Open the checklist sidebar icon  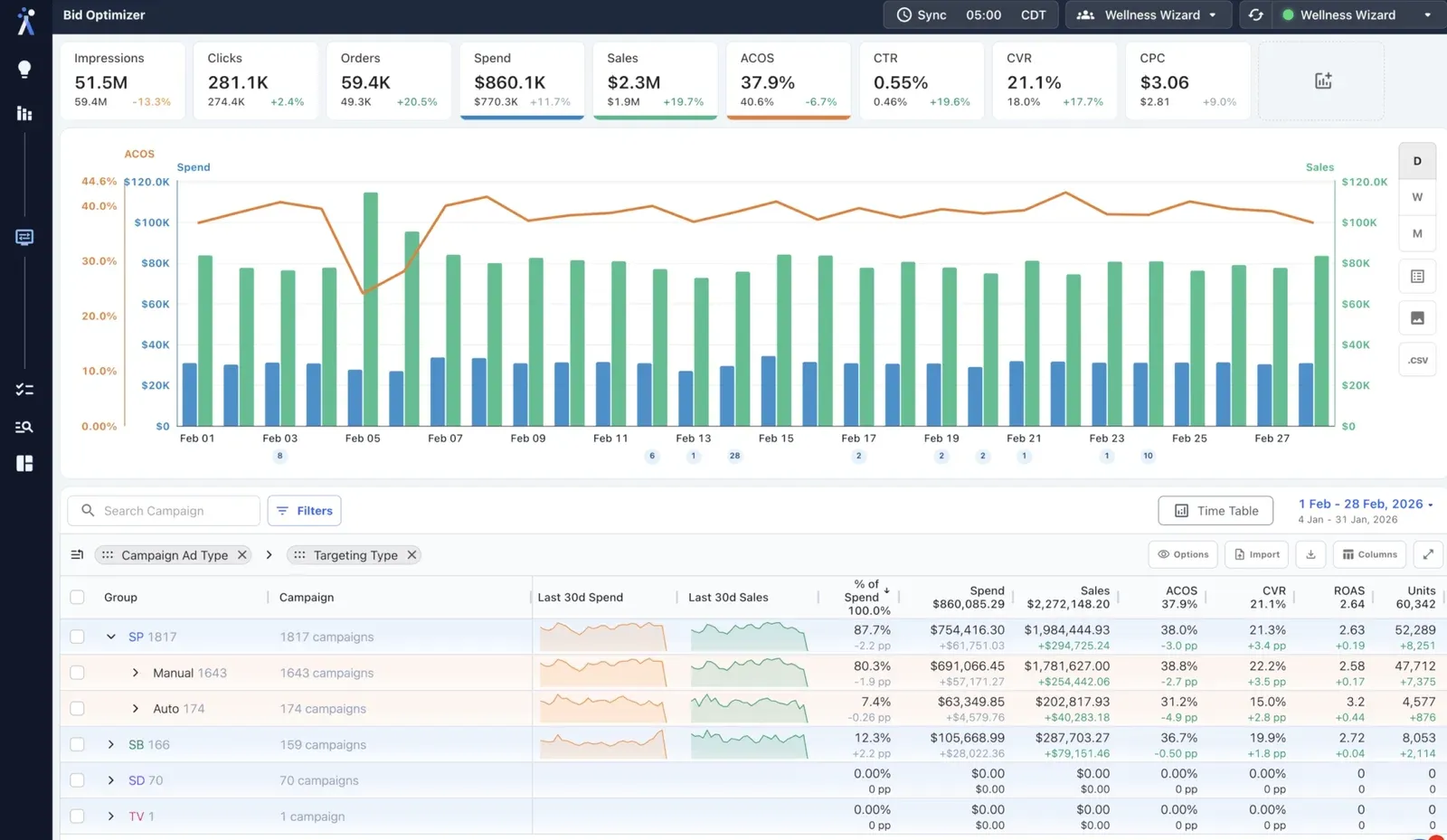(24, 390)
